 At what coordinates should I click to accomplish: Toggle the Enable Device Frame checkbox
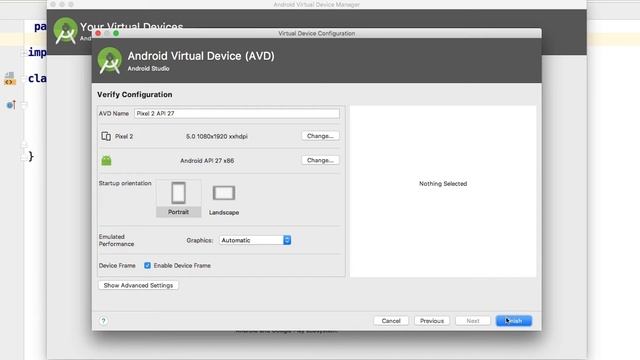[x=147, y=265]
